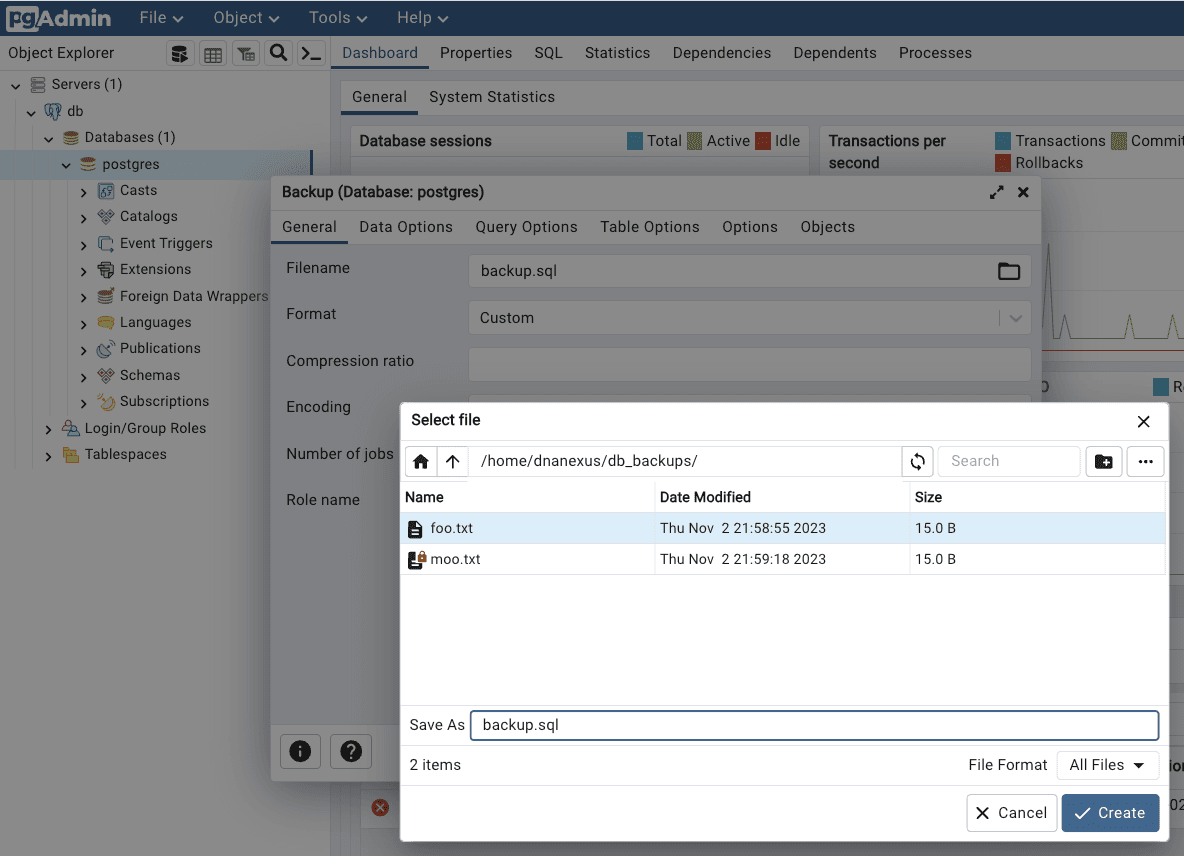Switch to the Data Options tab
This screenshot has width=1184, height=856.
(406, 227)
